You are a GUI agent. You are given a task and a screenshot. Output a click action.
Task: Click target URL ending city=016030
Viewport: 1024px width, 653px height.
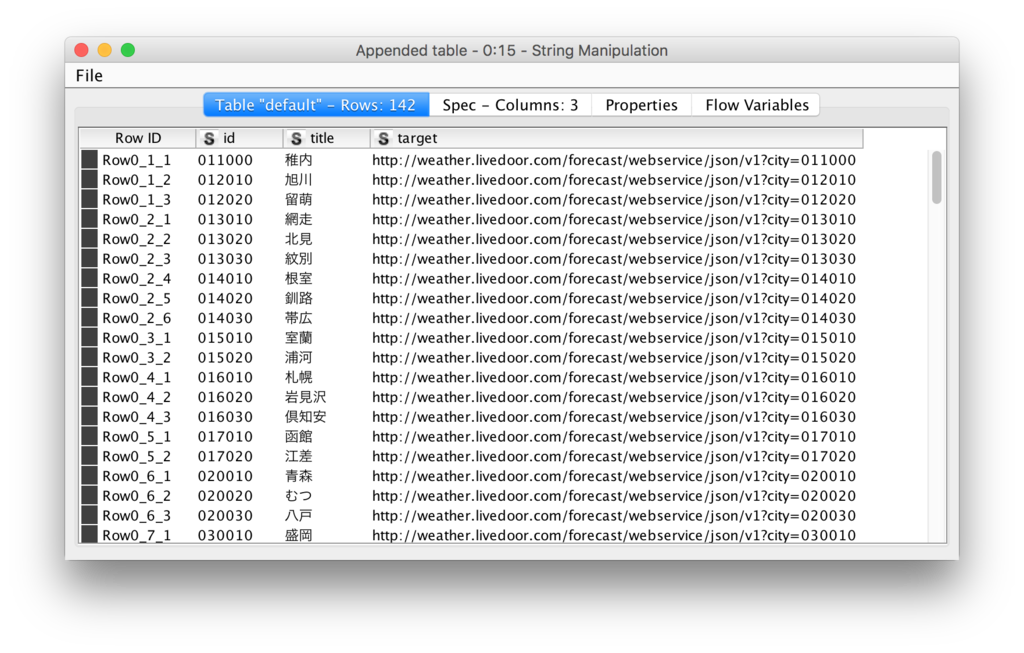(614, 417)
